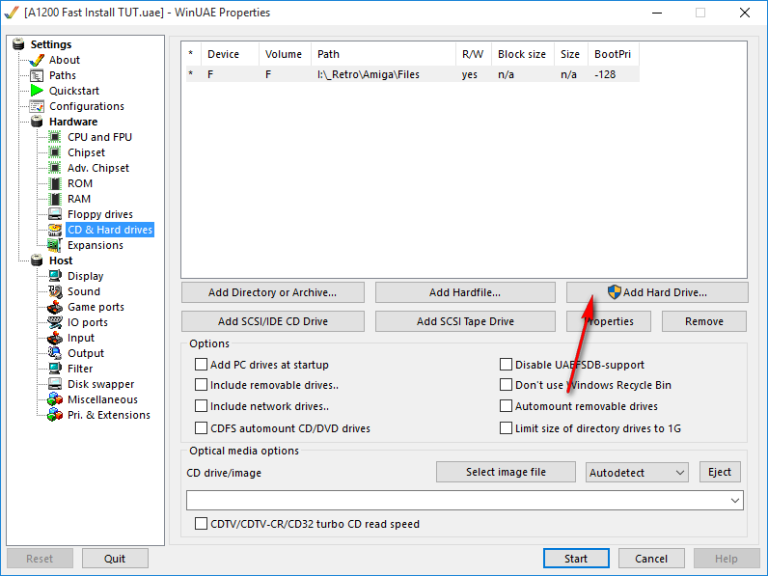Select Quickstart in the settings tree

[74, 91]
